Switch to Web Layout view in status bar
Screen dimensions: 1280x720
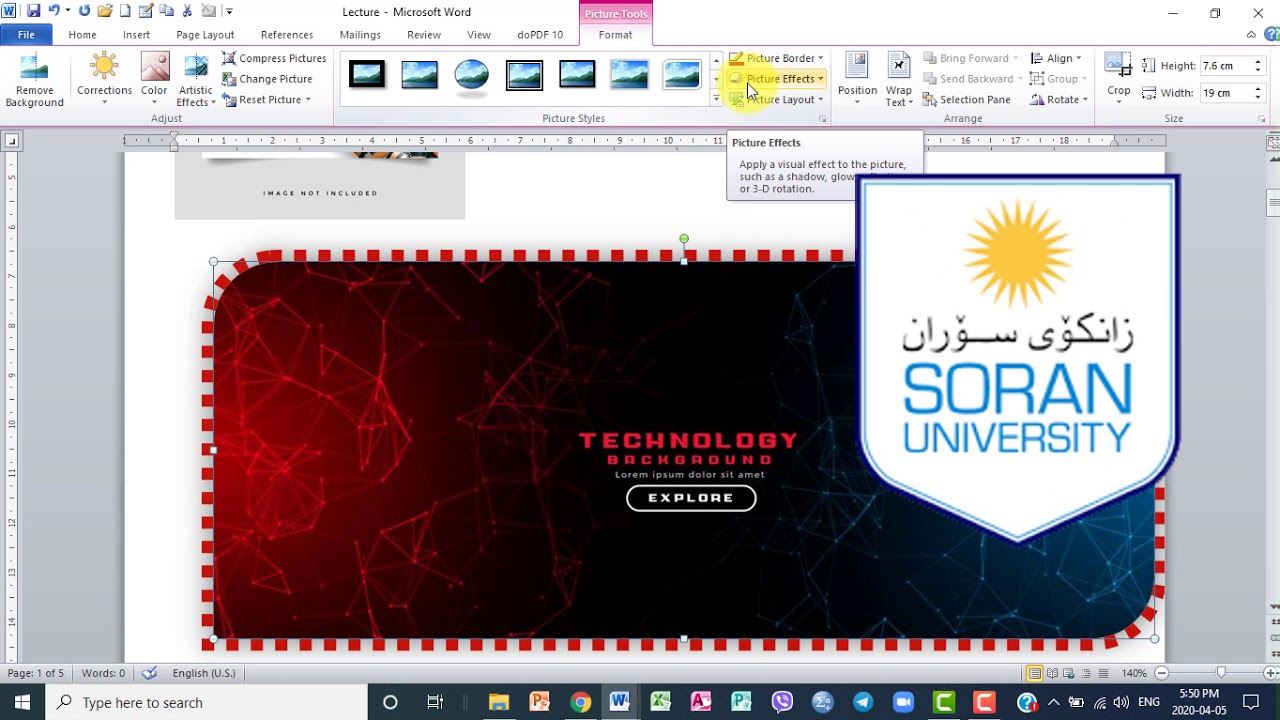pyautogui.click(x=1071, y=673)
